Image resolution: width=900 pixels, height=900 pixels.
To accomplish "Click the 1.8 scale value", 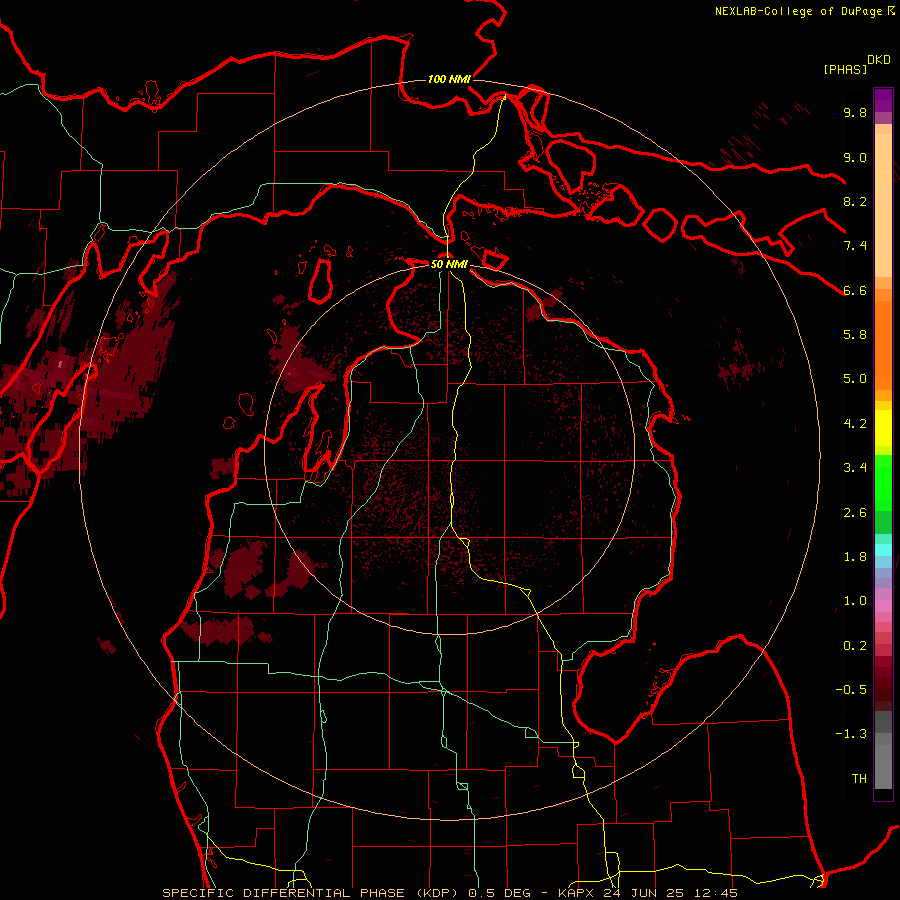I will [x=855, y=557].
